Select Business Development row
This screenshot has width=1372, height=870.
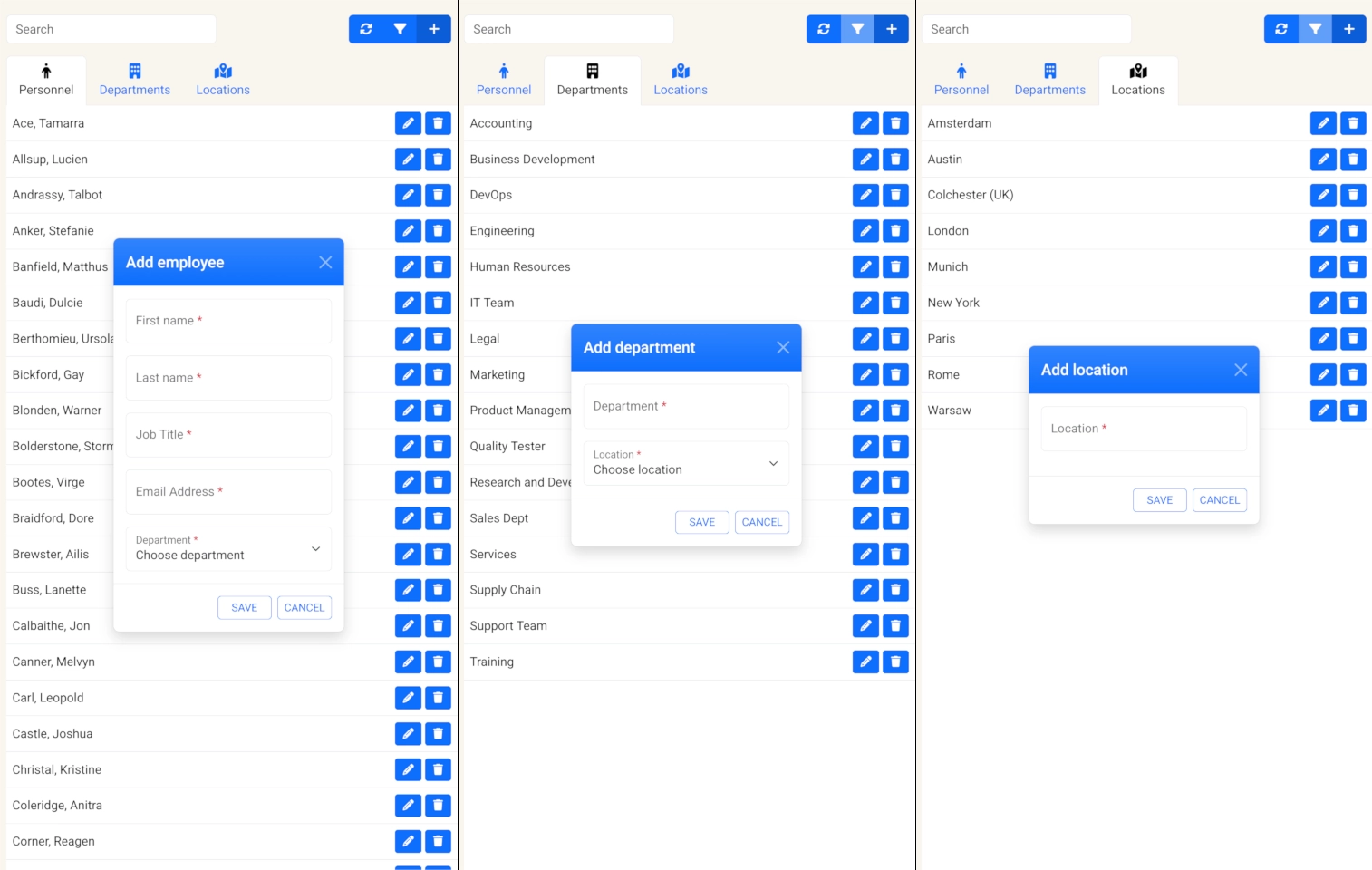click(686, 159)
